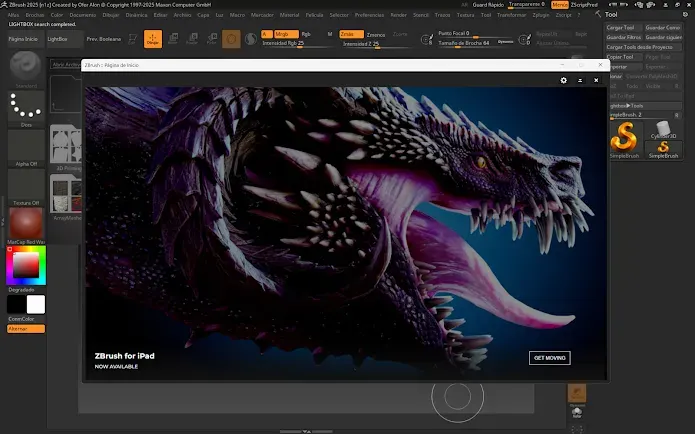Click the brush cursor icon labeled S

pos(426,40)
